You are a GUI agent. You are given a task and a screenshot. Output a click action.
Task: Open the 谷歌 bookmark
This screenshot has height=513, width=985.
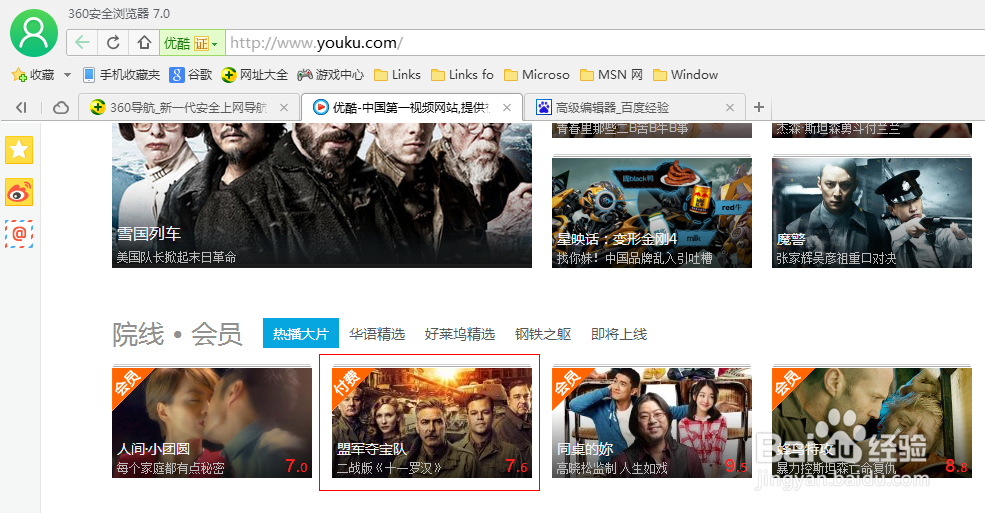click(x=191, y=75)
